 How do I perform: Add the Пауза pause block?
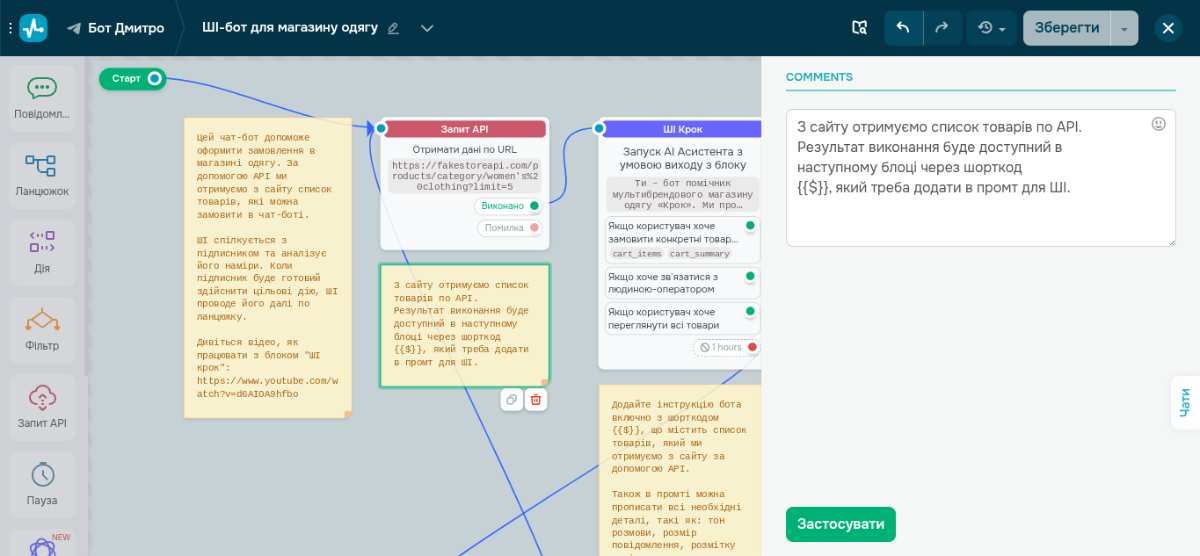(42, 484)
